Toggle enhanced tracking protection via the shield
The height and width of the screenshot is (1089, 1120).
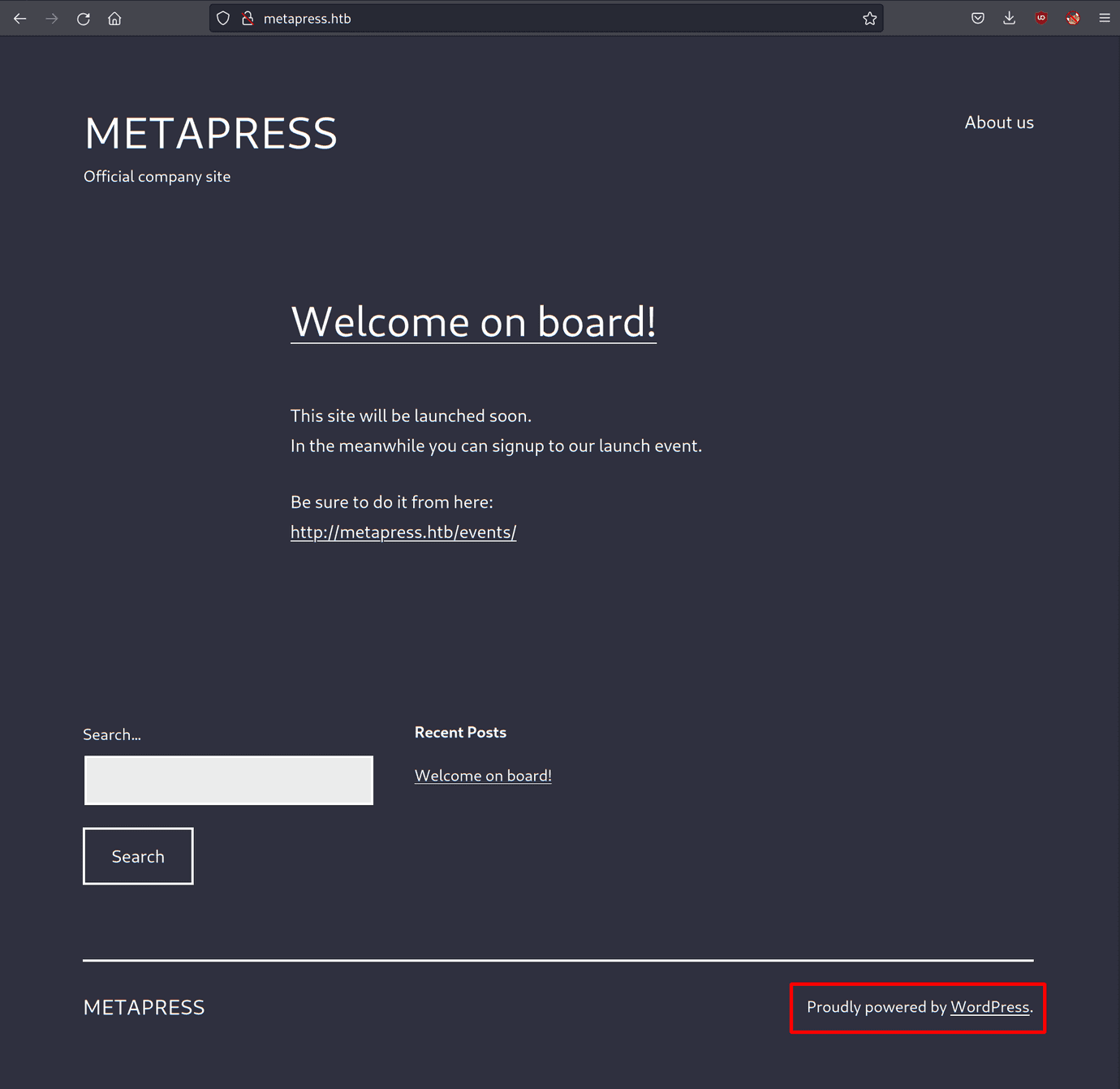[x=222, y=18]
